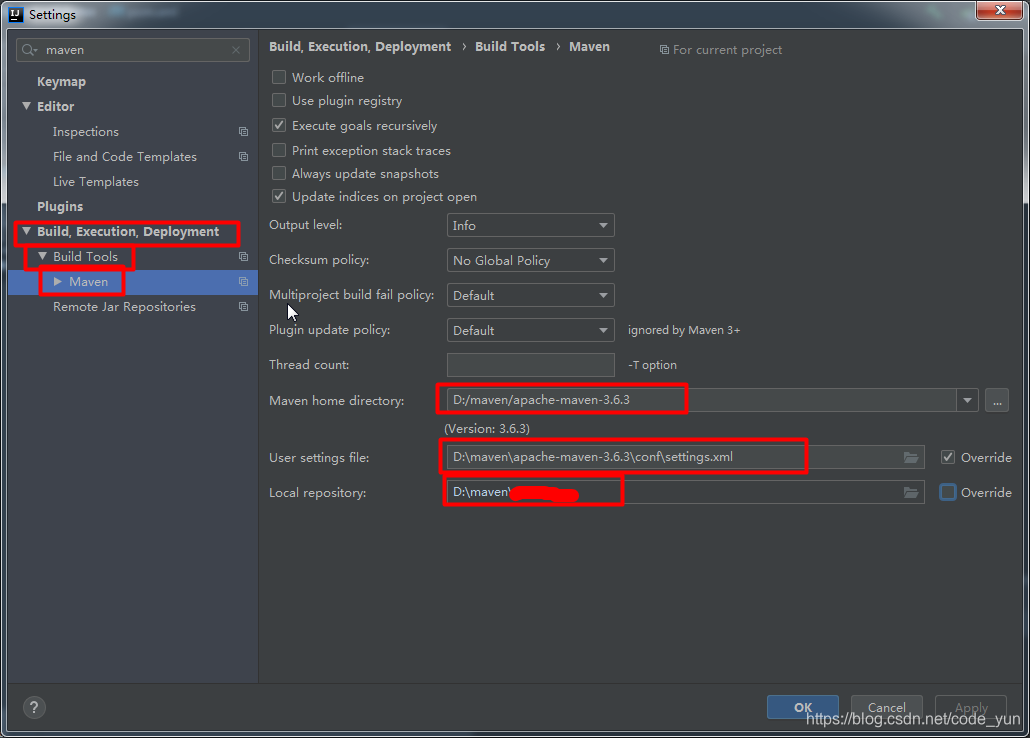The height and width of the screenshot is (738, 1030).
Task: Open Plugin update policy dropdown
Action: (530, 331)
